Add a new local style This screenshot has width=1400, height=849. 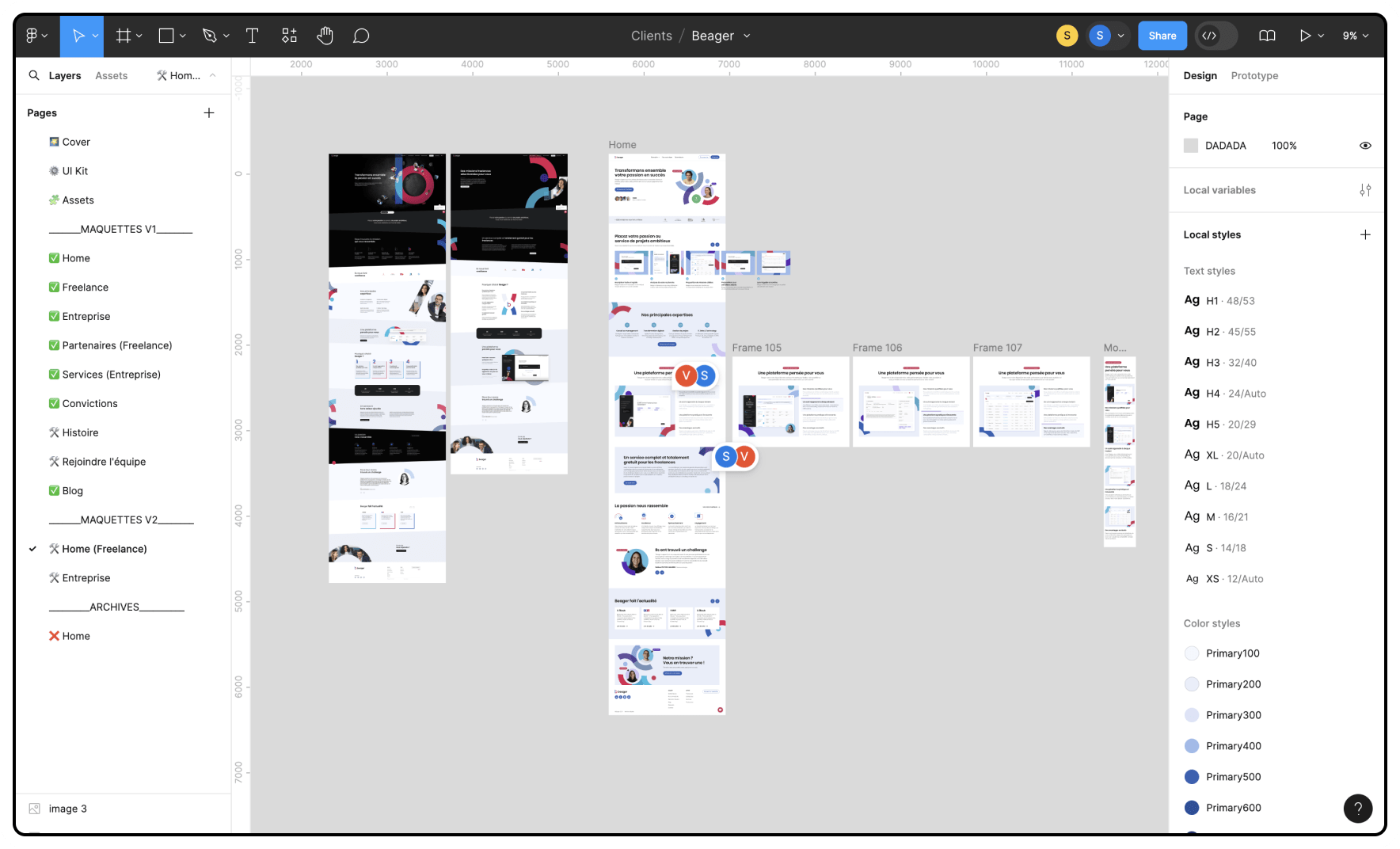pos(1365,234)
